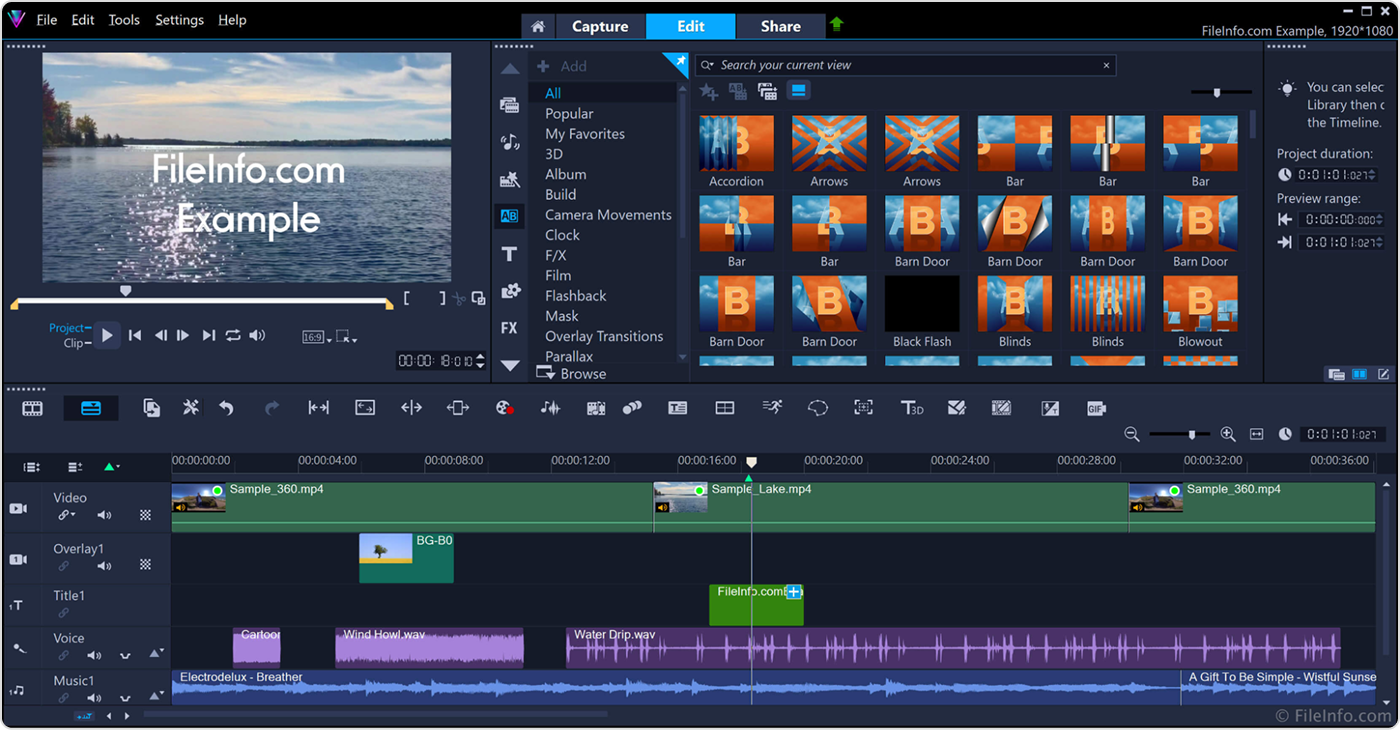This screenshot has height=730, width=1400.
Task: Redo the last undone action
Action: (x=271, y=408)
